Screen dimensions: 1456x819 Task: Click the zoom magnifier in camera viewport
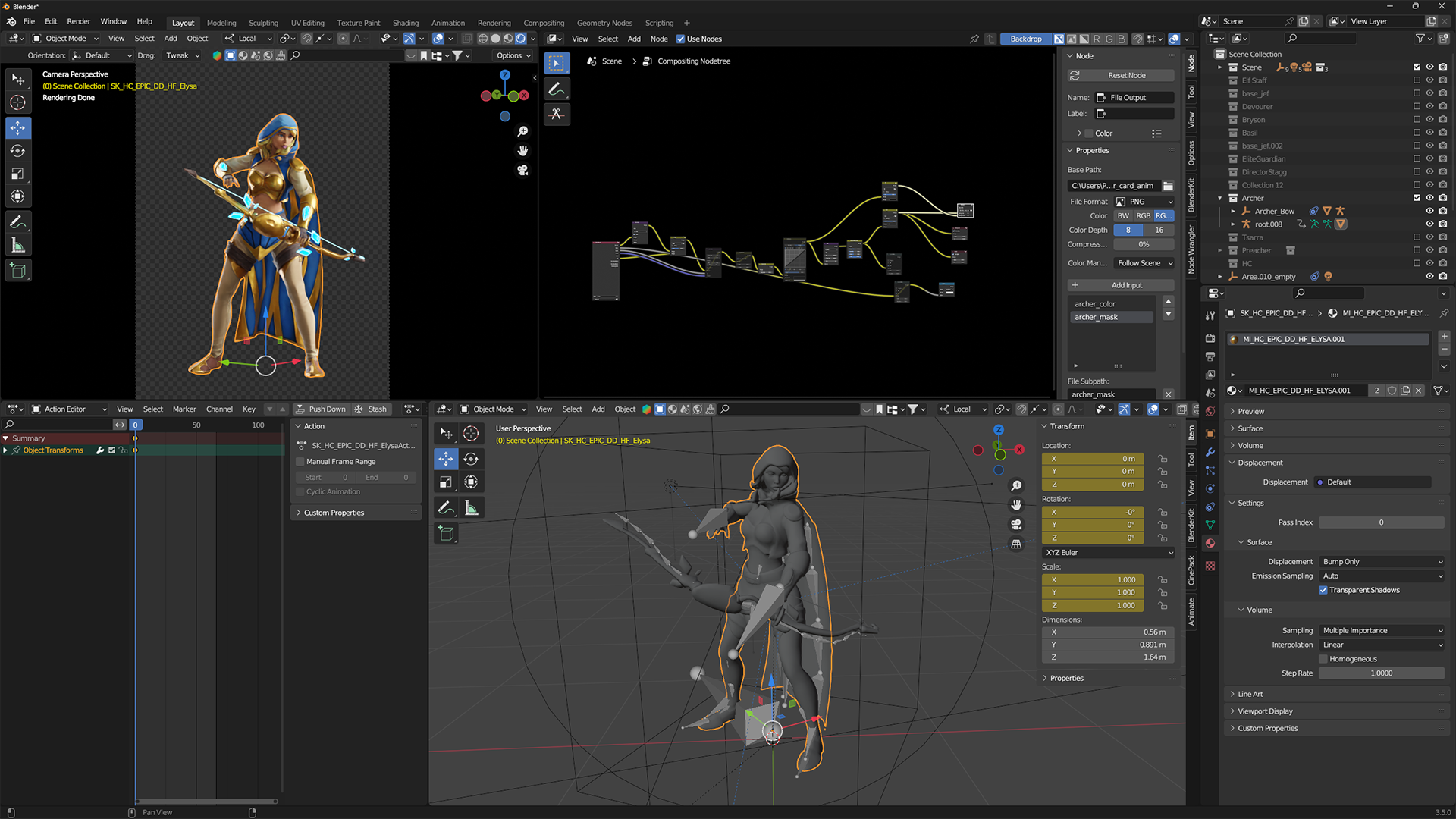[x=522, y=131]
